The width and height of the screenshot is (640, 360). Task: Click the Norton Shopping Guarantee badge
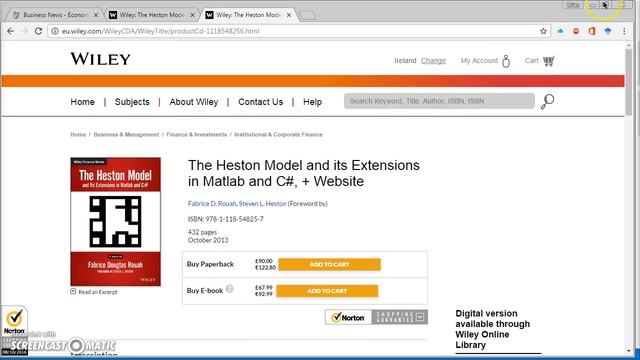tap(376, 317)
